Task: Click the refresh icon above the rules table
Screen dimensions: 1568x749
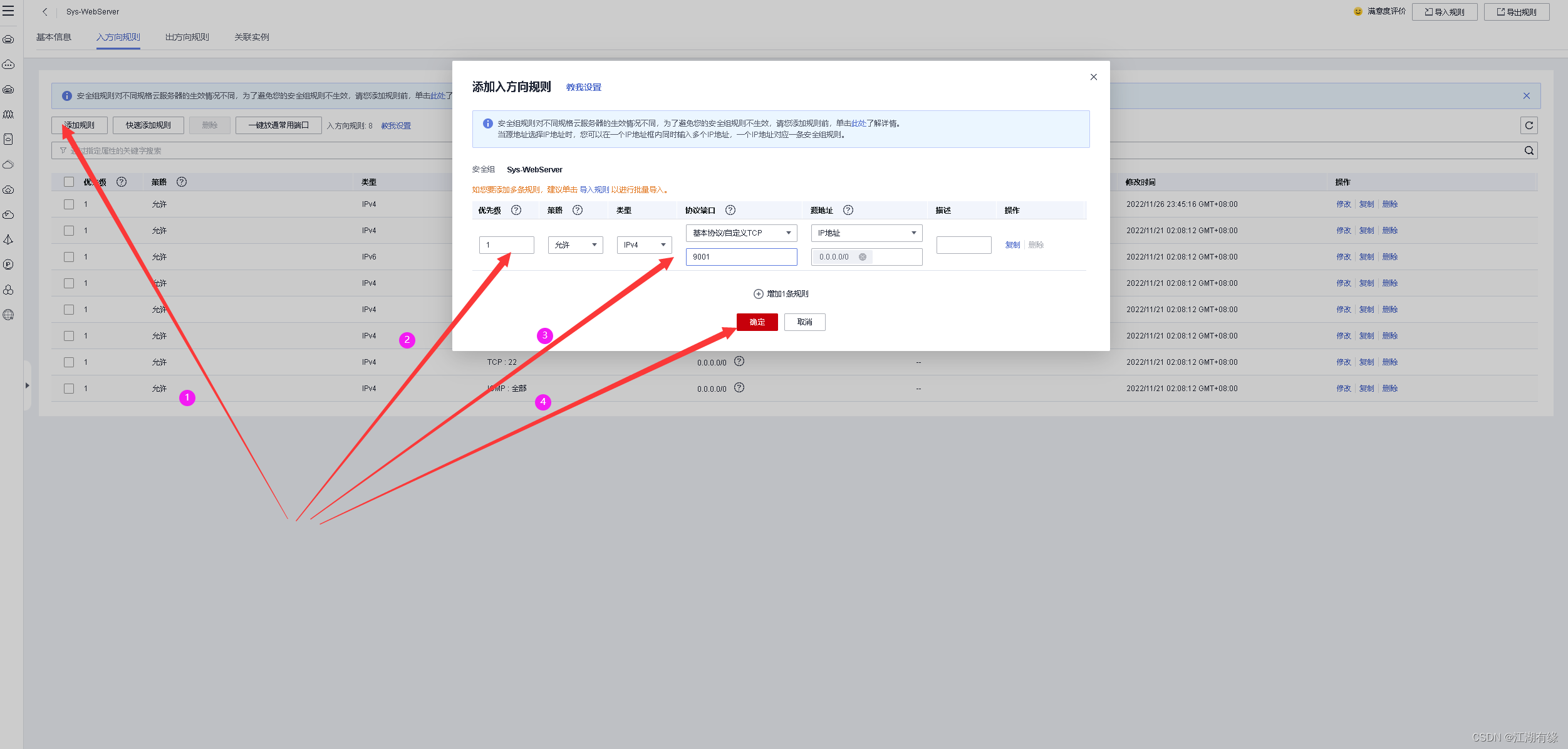Action: pos(1529,125)
